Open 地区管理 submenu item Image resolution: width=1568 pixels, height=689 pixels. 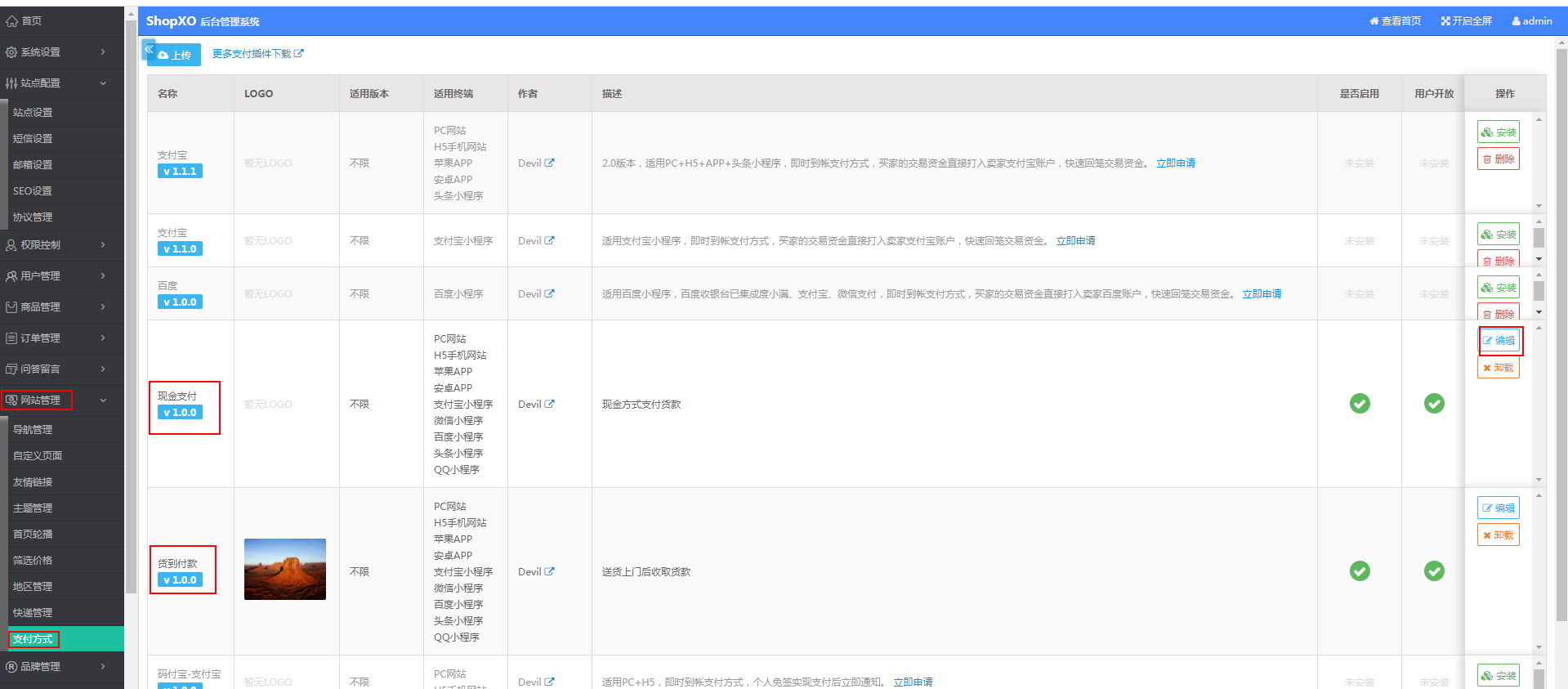coord(65,587)
